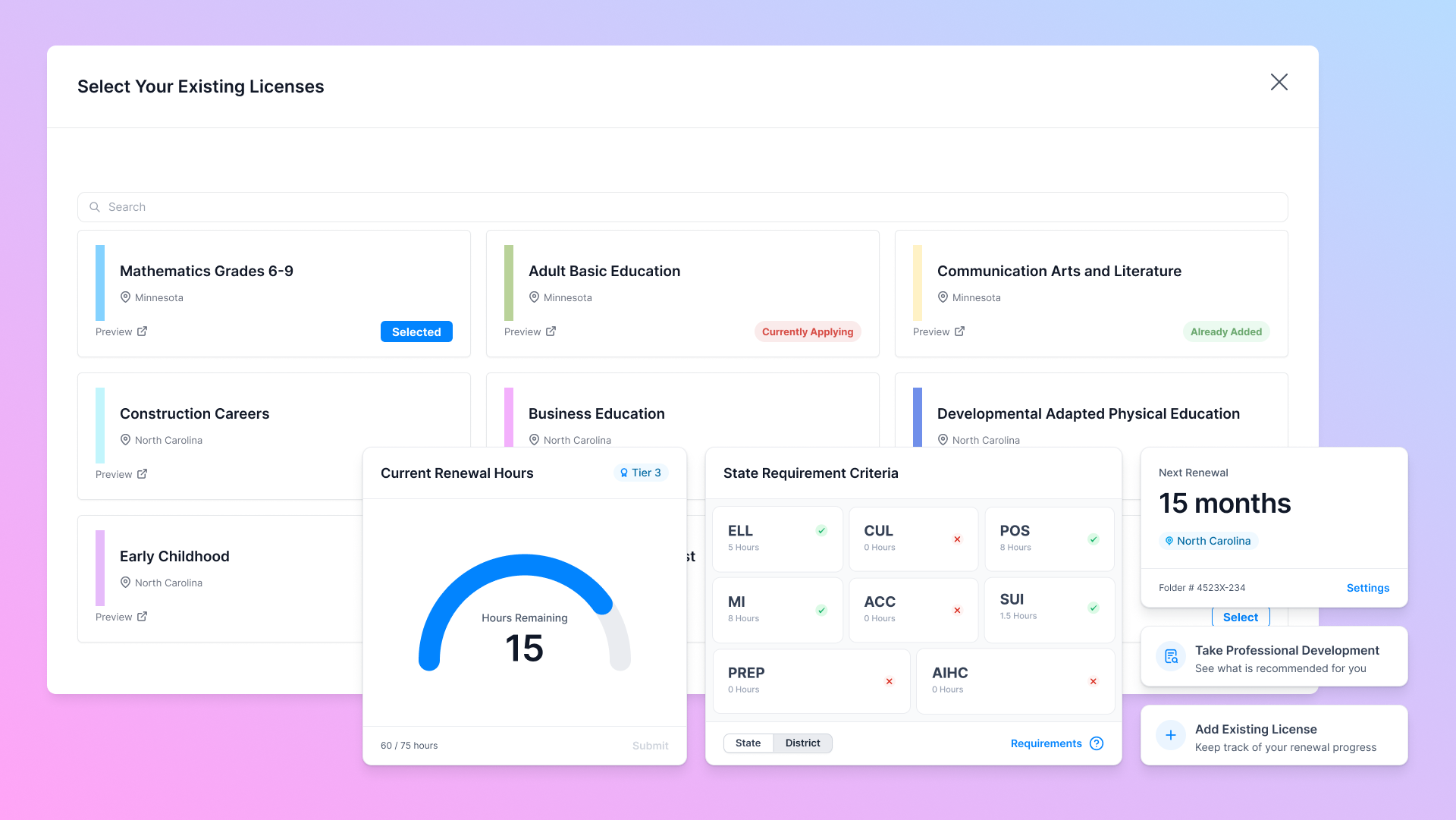
Task: Click the PREP red cross icon
Action: coord(890,681)
